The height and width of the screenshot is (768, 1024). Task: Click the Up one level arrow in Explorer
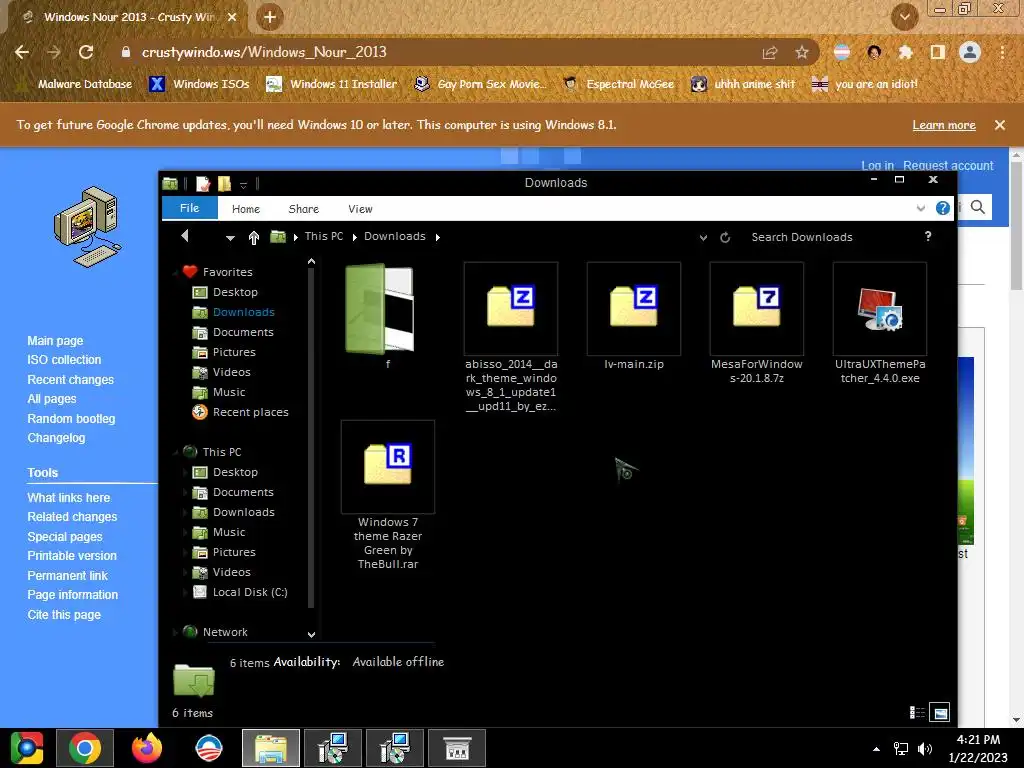253,237
